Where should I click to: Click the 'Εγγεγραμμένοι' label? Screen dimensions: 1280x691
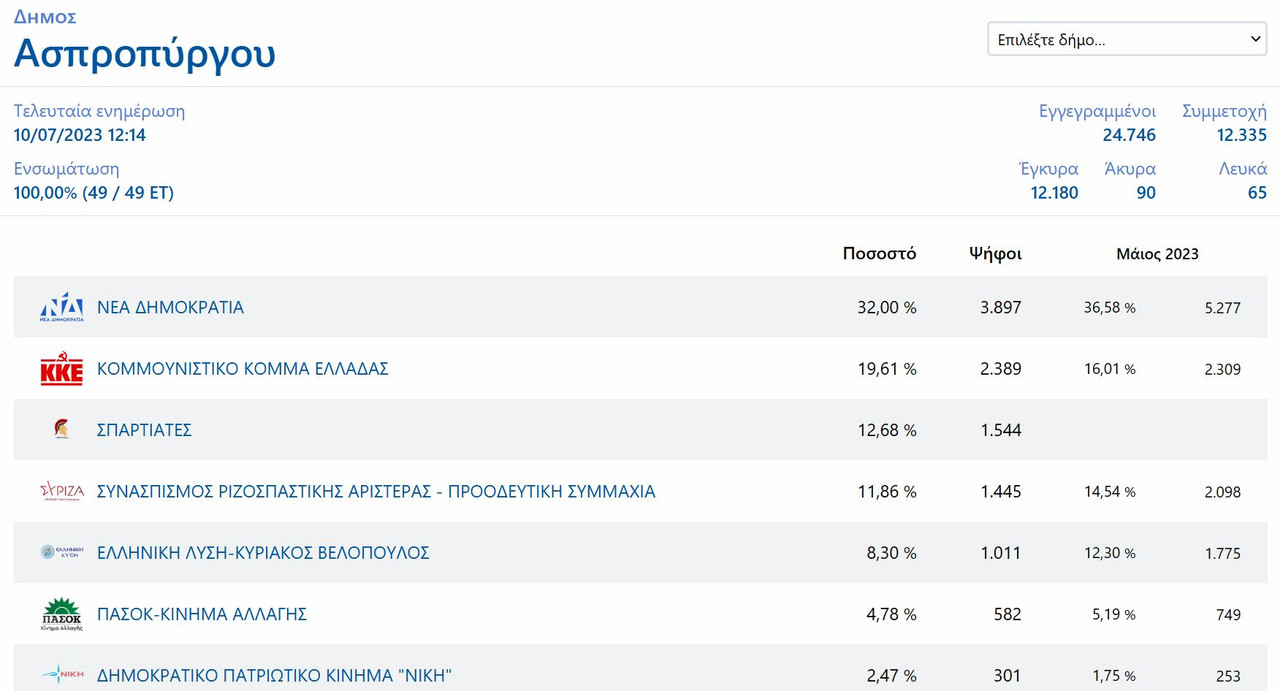click(x=1097, y=111)
